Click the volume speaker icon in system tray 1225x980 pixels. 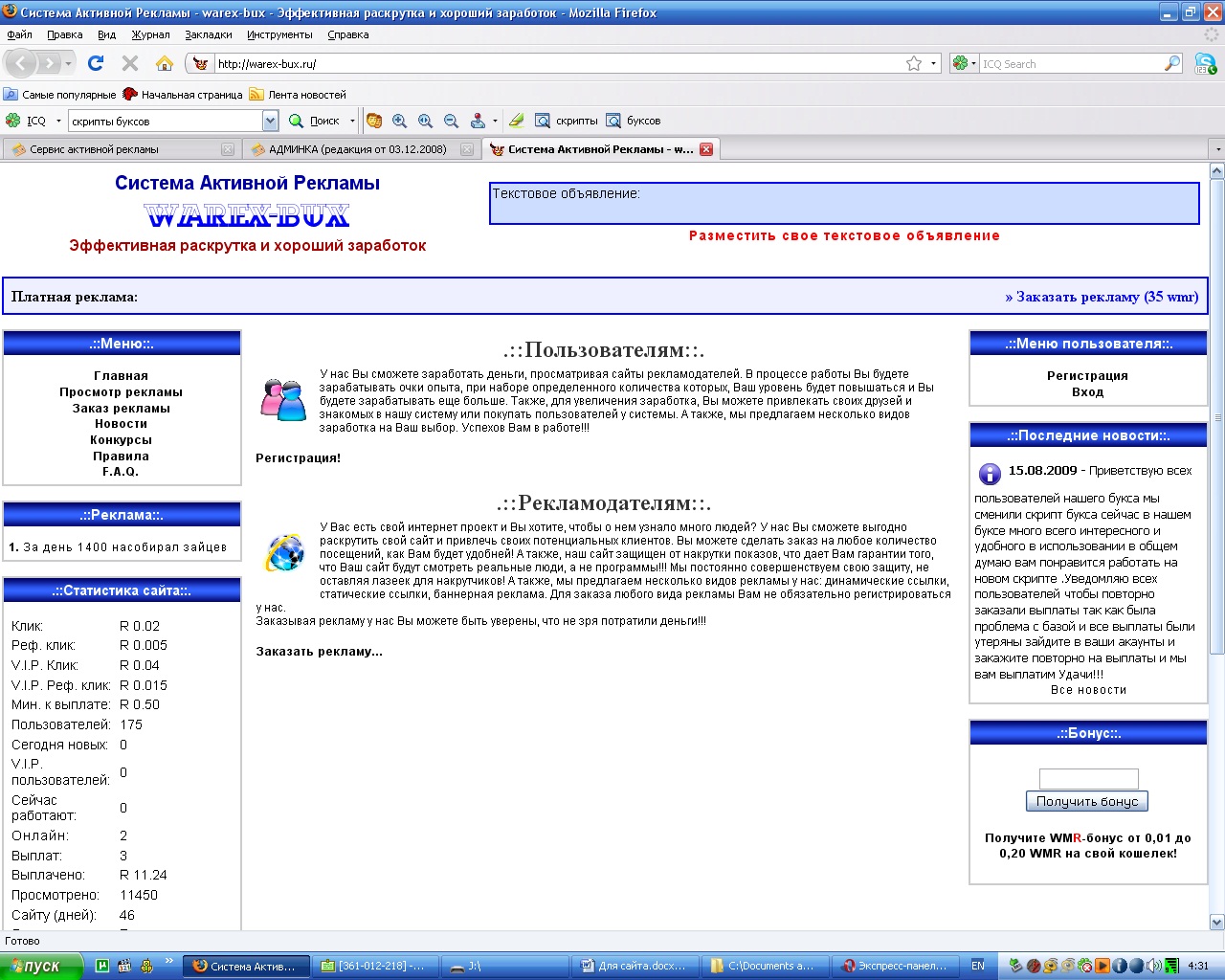tap(1152, 966)
